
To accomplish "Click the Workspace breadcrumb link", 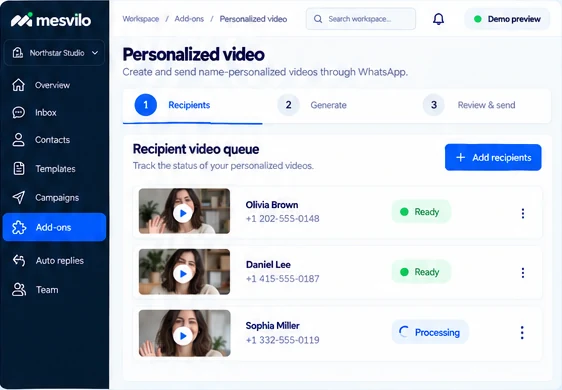I will point(141,19).
